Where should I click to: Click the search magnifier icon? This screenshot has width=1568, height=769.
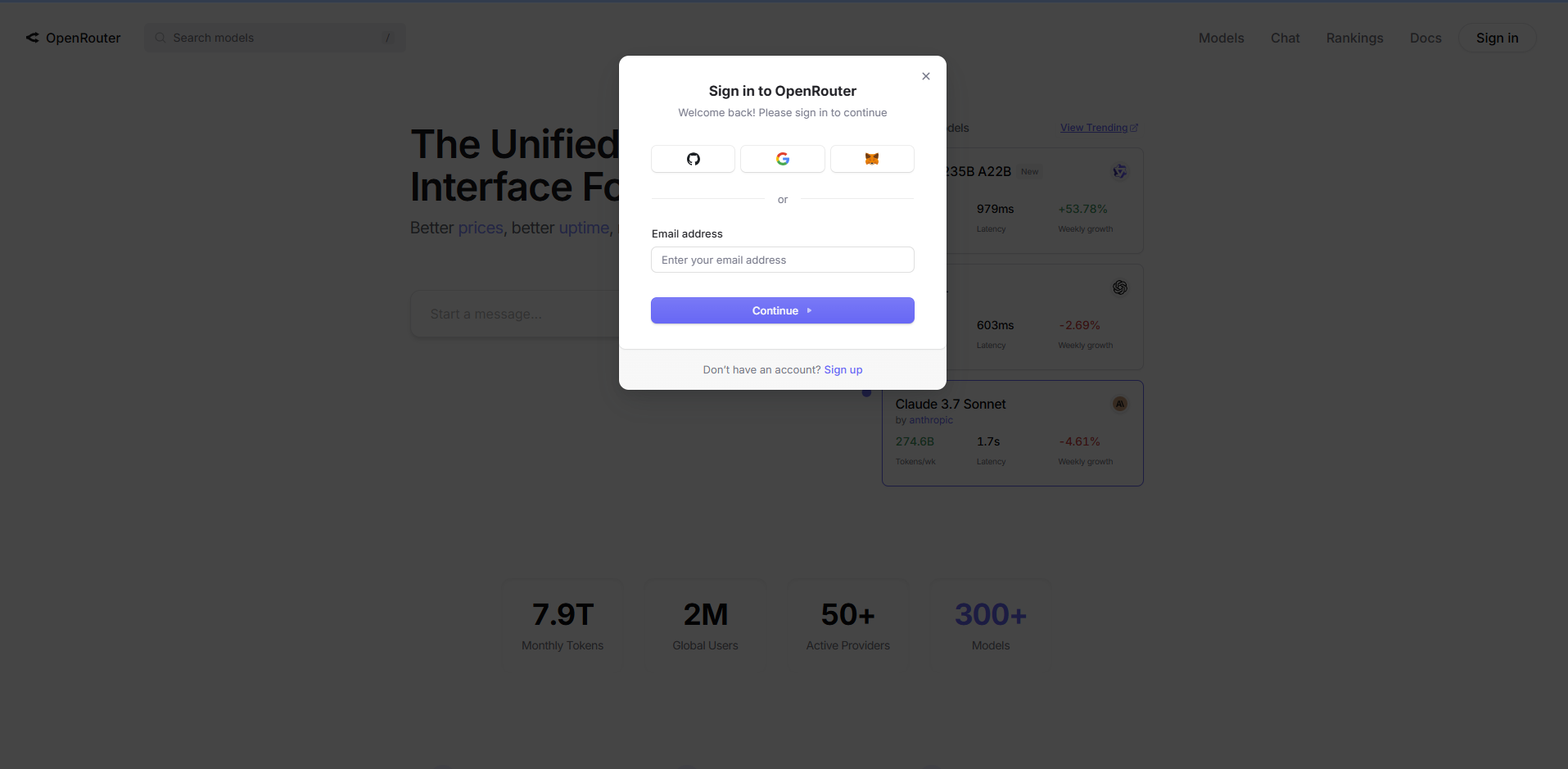pos(160,38)
